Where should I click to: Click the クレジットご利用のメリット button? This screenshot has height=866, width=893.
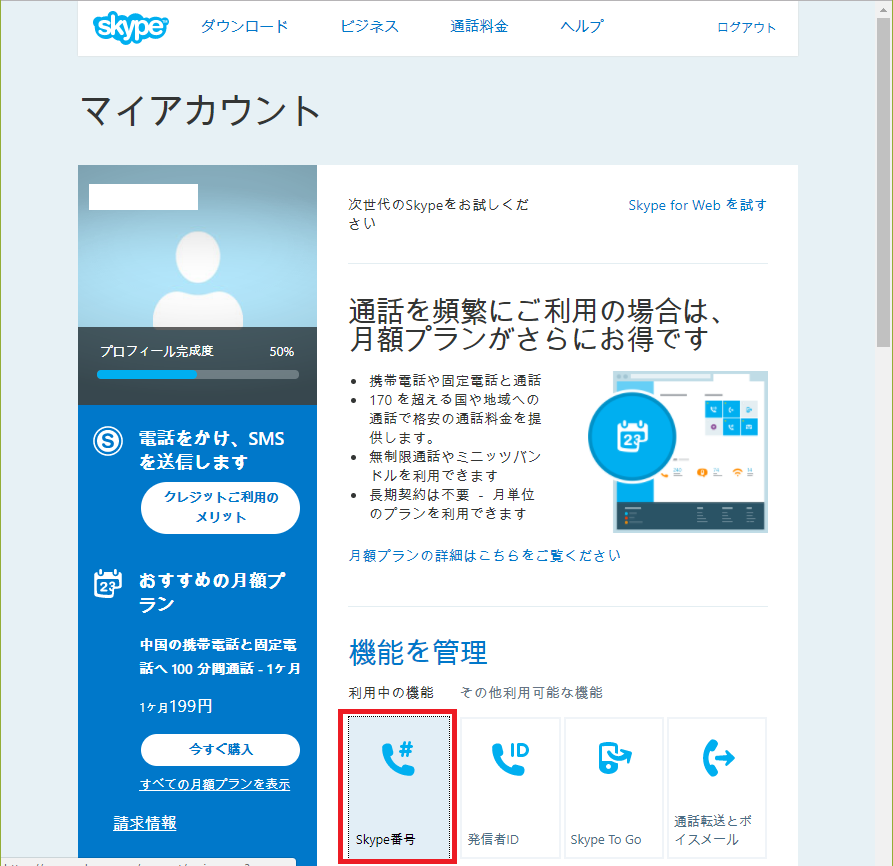tap(220, 508)
